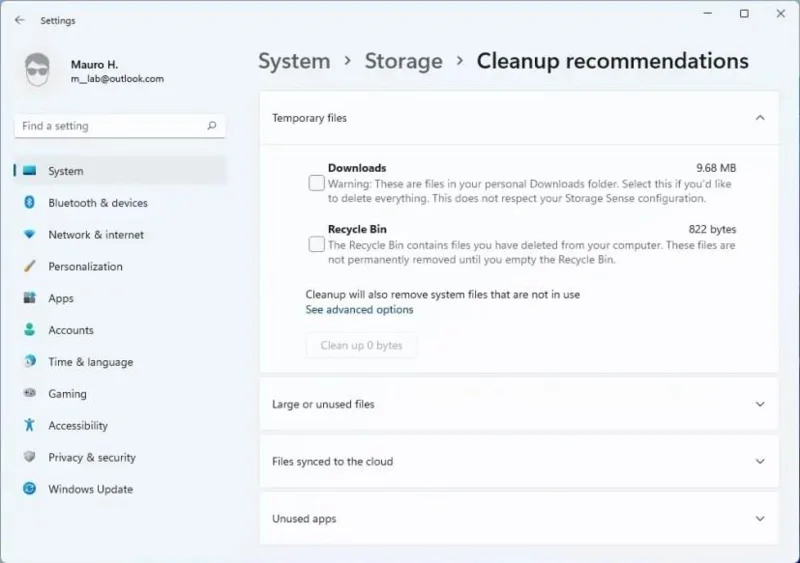This screenshot has height=563, width=800.
Task: Go to Network & internet settings
Action: pyautogui.click(x=120, y=234)
